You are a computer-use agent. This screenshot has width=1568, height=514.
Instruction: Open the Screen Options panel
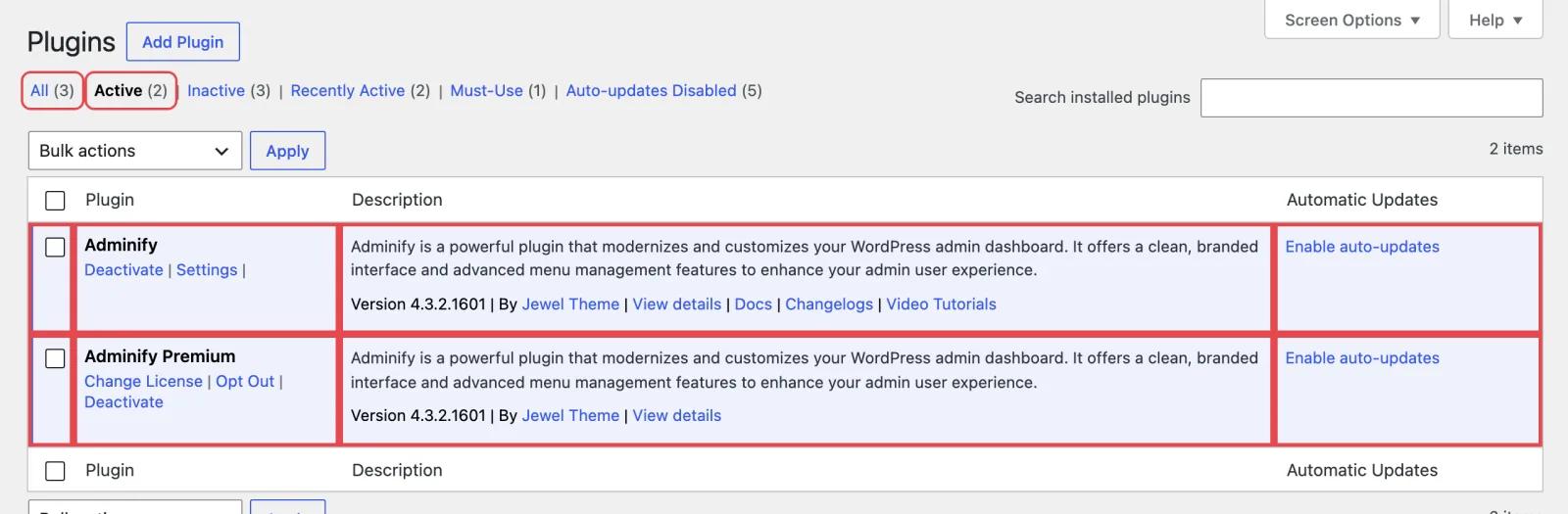coord(1351,20)
